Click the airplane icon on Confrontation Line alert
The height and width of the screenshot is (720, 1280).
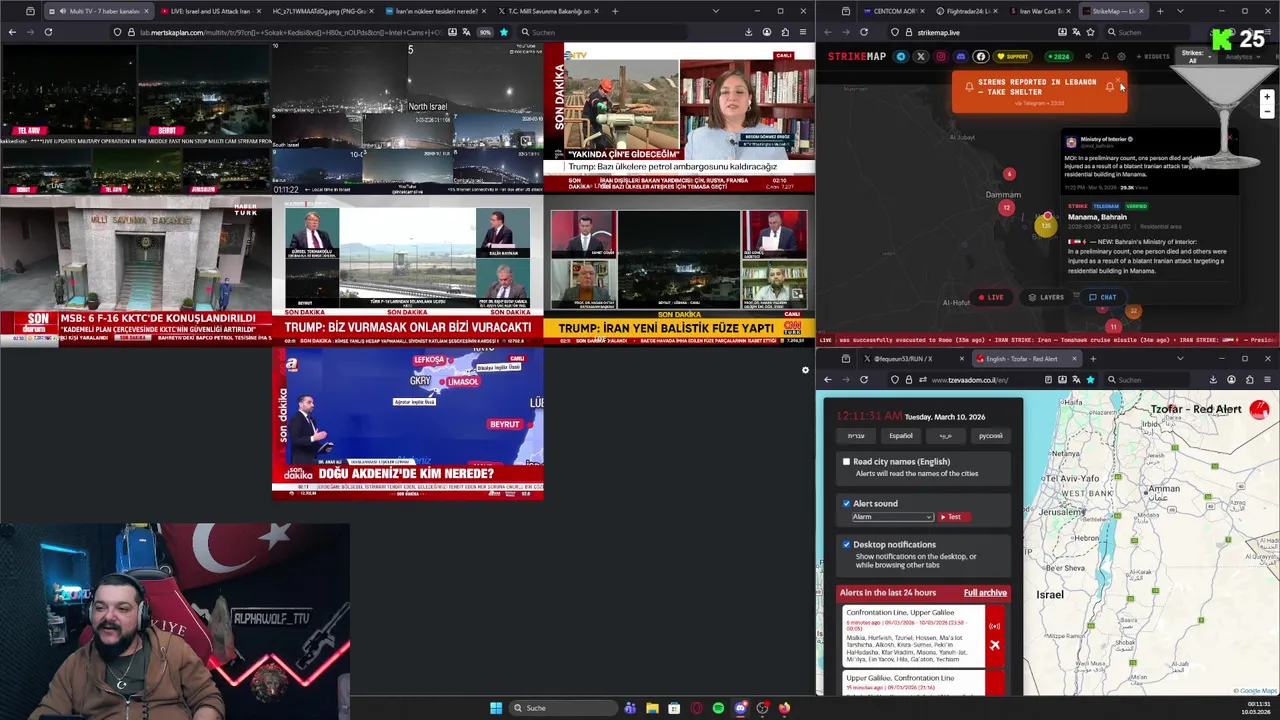[x=994, y=645]
